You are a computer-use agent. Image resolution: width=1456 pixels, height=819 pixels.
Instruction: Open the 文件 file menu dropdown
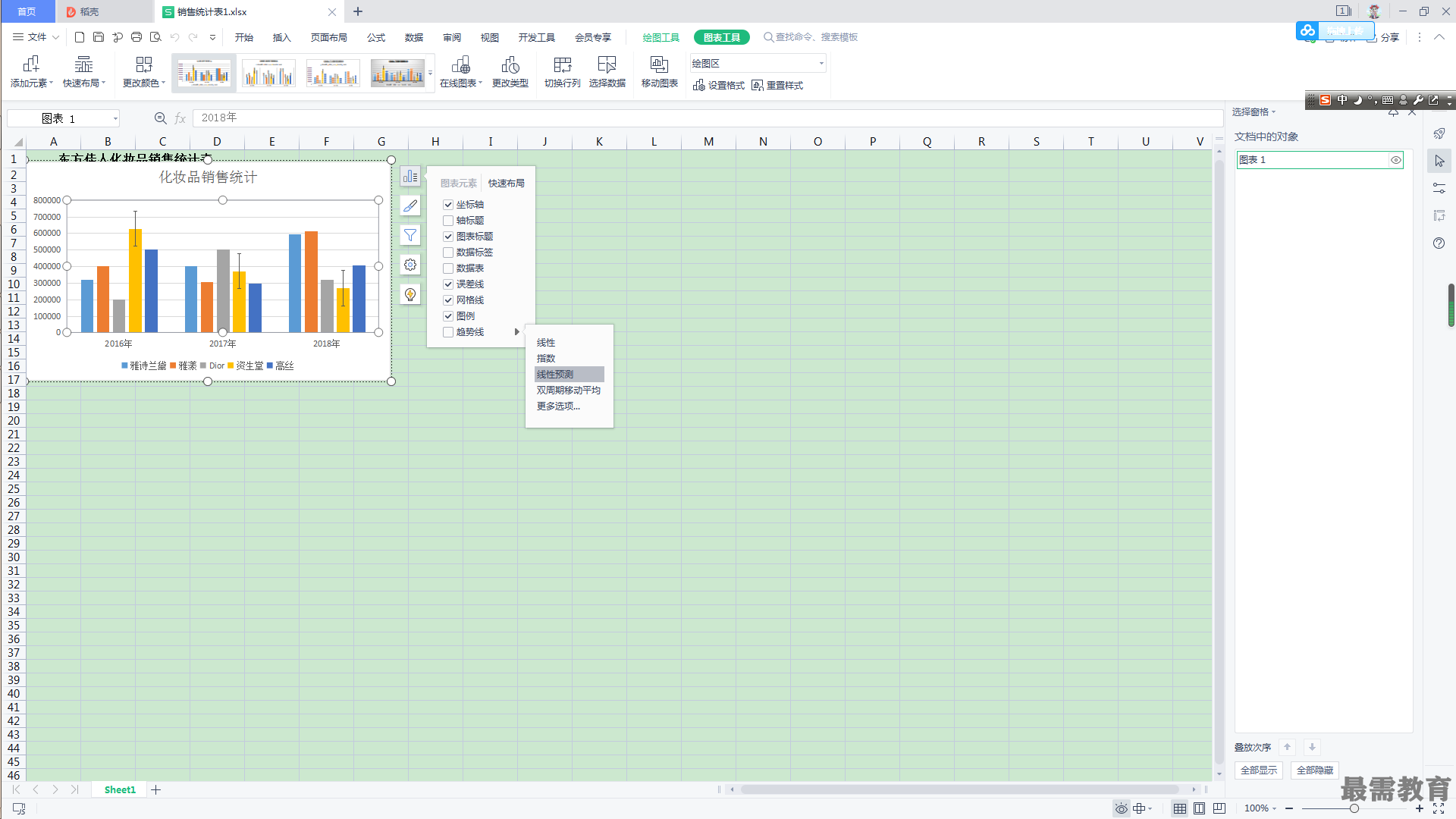pyautogui.click(x=36, y=37)
